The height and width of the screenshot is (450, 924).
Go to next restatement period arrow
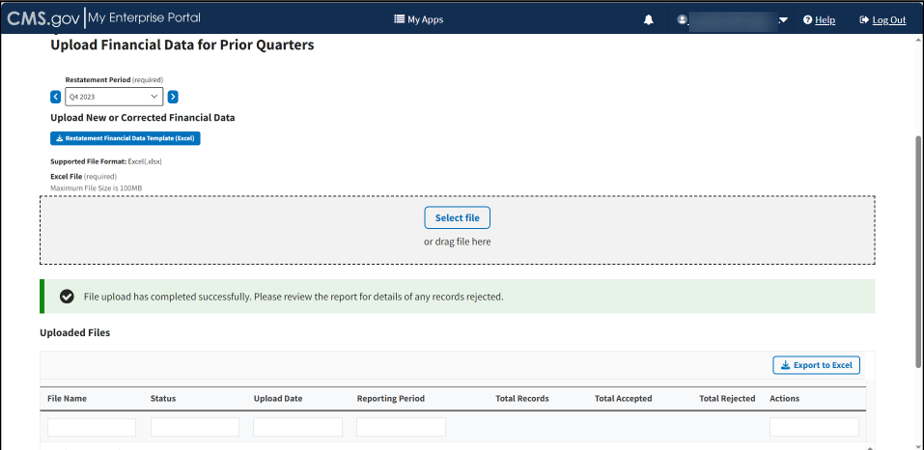[x=173, y=97]
